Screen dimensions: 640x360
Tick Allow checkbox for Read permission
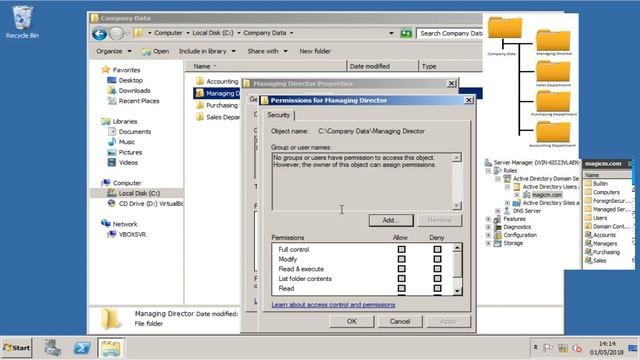point(402,288)
